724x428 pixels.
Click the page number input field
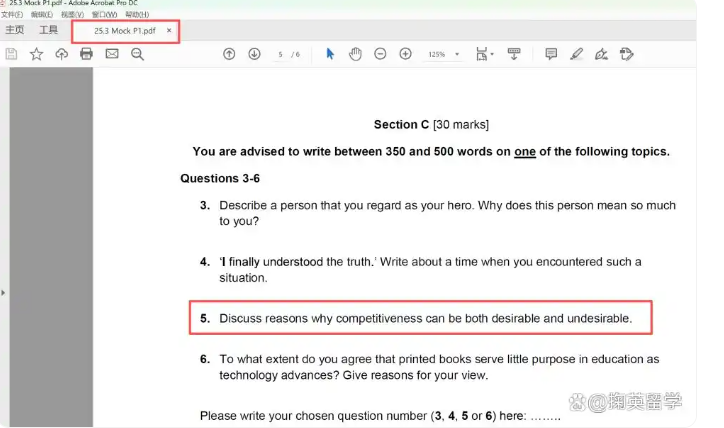[282, 54]
